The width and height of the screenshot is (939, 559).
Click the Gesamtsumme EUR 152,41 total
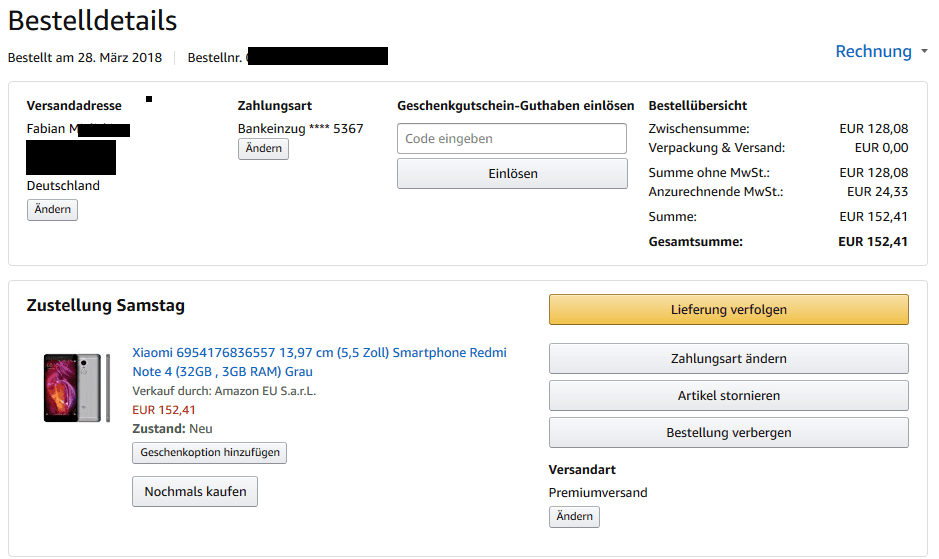pyautogui.click(x=873, y=241)
